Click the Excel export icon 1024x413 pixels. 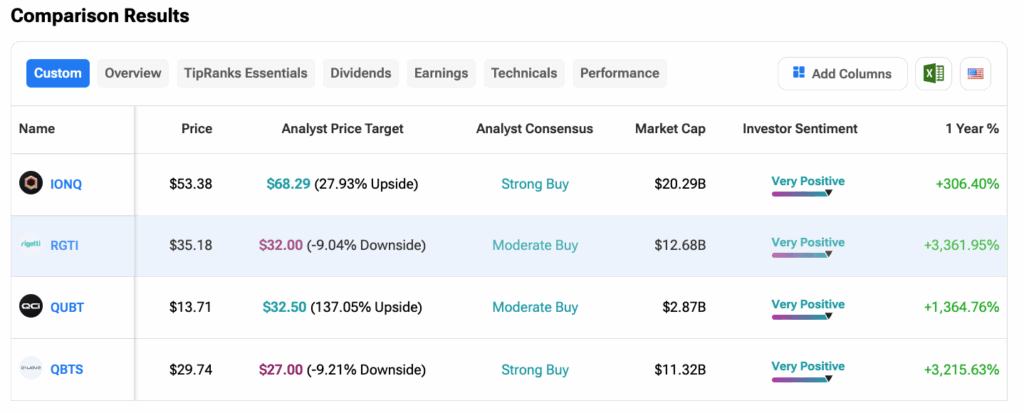click(x=933, y=73)
